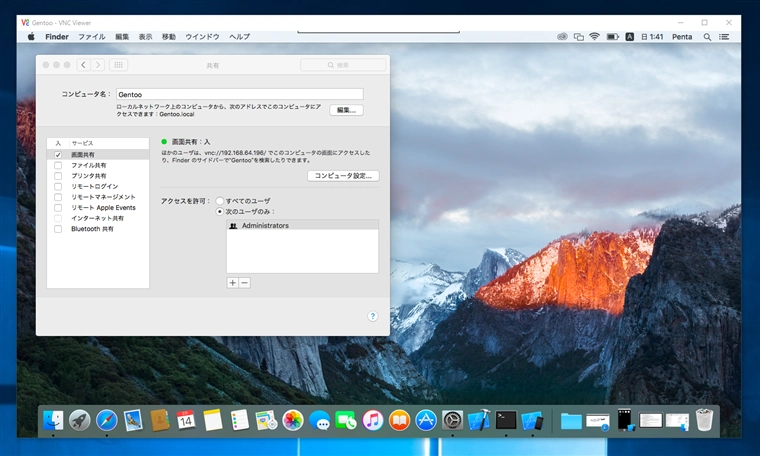
Task: Open iBooks orange book icon
Action: tap(399, 420)
